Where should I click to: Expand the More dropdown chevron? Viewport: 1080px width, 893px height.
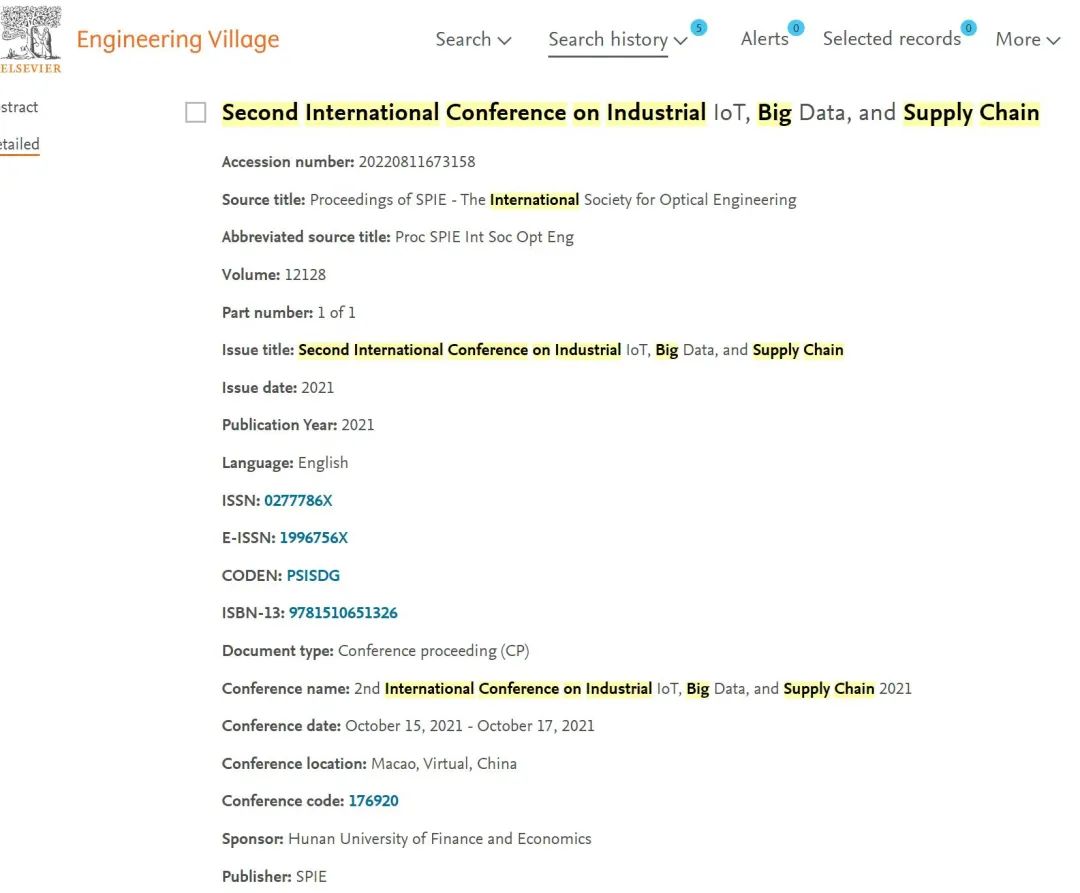click(1053, 41)
